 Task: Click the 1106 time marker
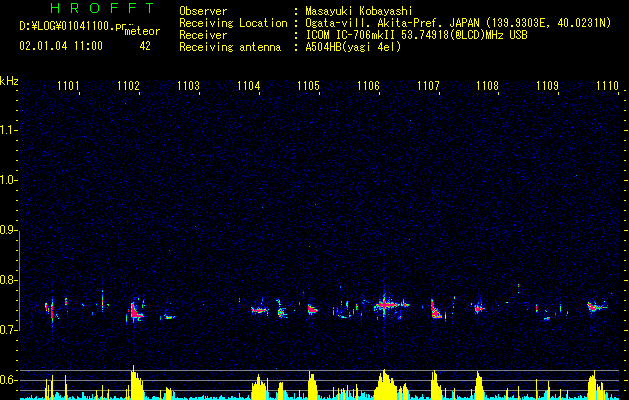368,86
